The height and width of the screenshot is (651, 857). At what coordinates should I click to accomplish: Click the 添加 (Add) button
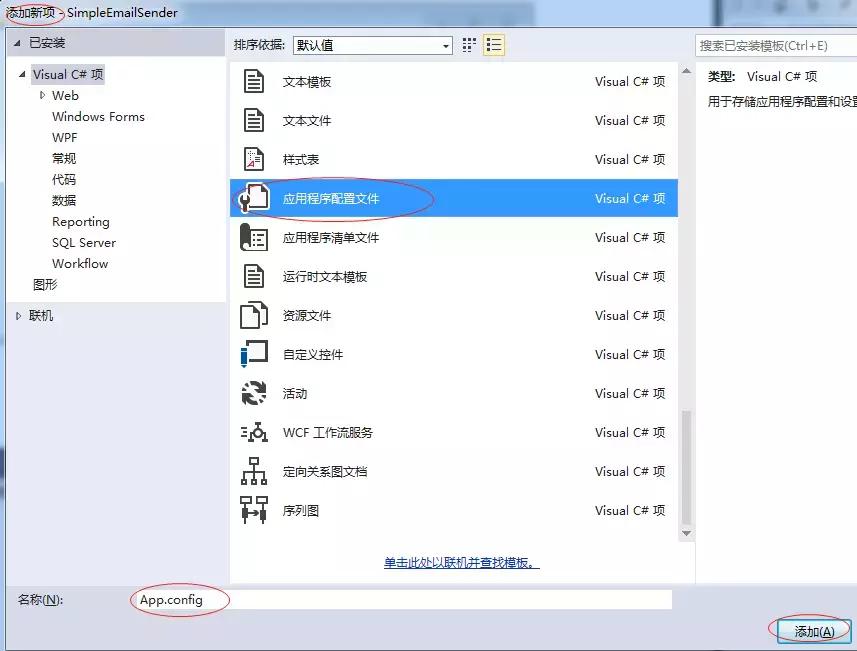(x=812, y=631)
